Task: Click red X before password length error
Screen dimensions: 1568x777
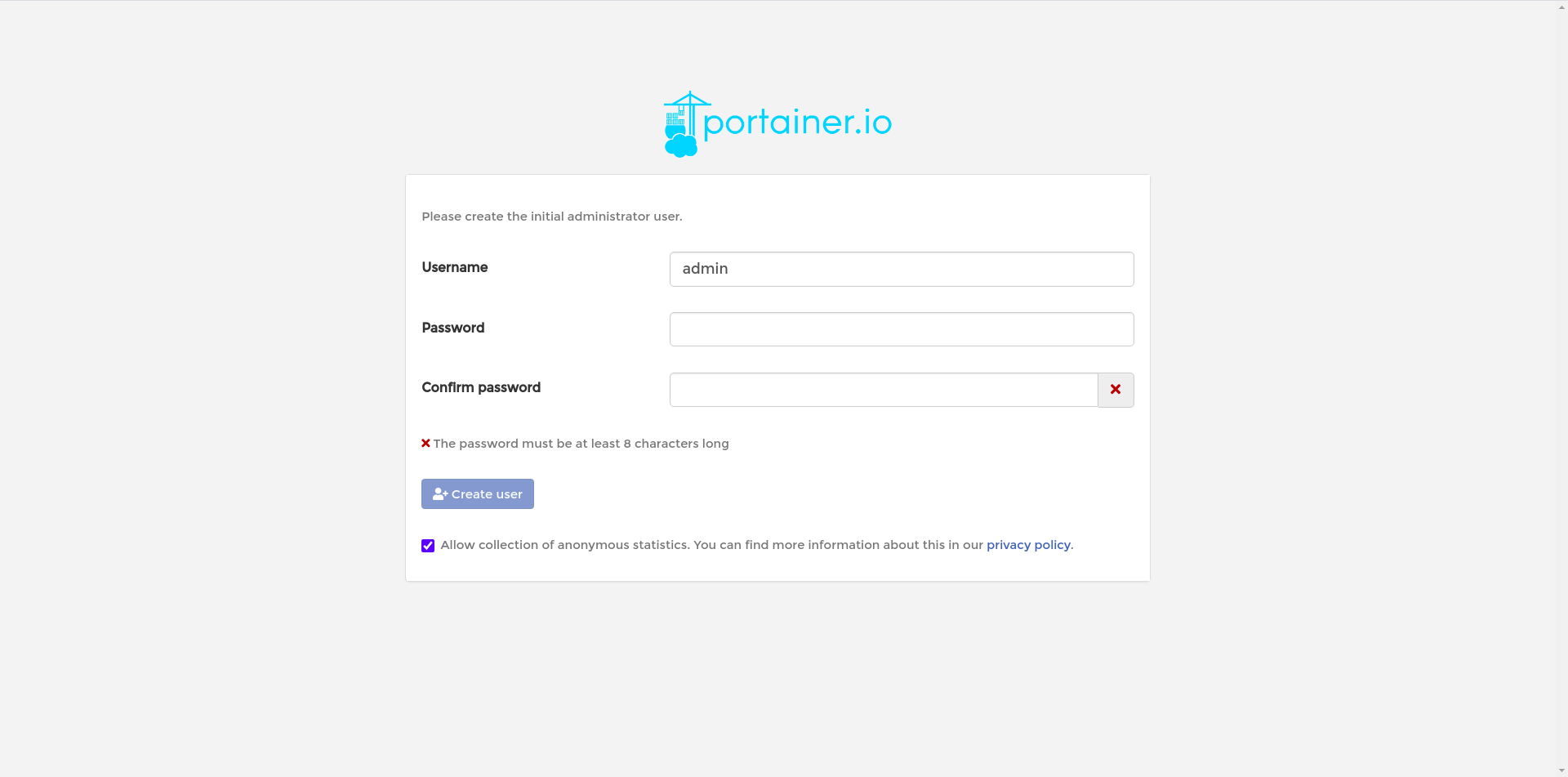Action: (x=425, y=444)
